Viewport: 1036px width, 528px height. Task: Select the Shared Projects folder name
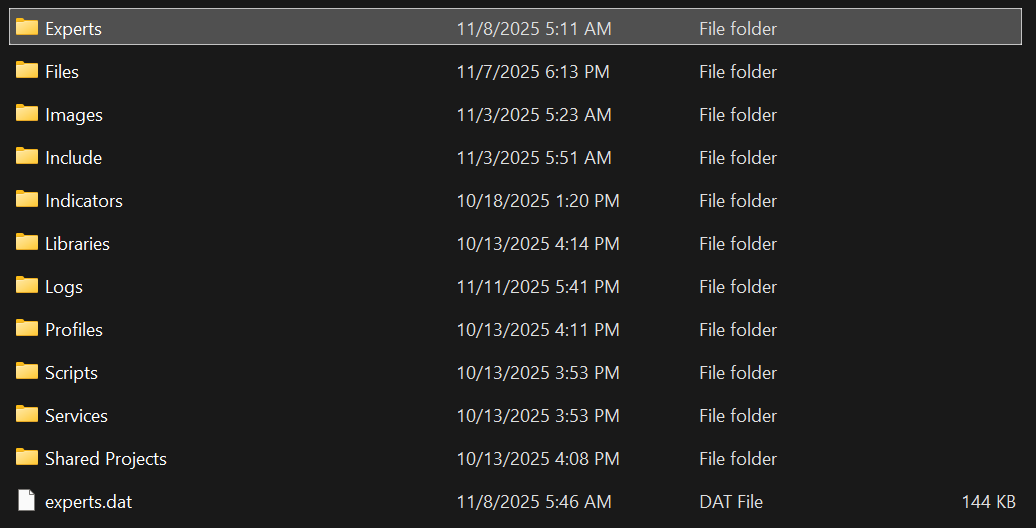tap(105, 458)
